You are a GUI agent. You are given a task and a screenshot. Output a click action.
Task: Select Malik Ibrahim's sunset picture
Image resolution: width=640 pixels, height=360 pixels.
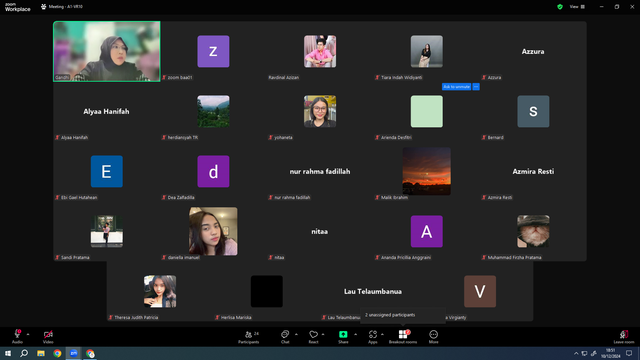(427, 171)
